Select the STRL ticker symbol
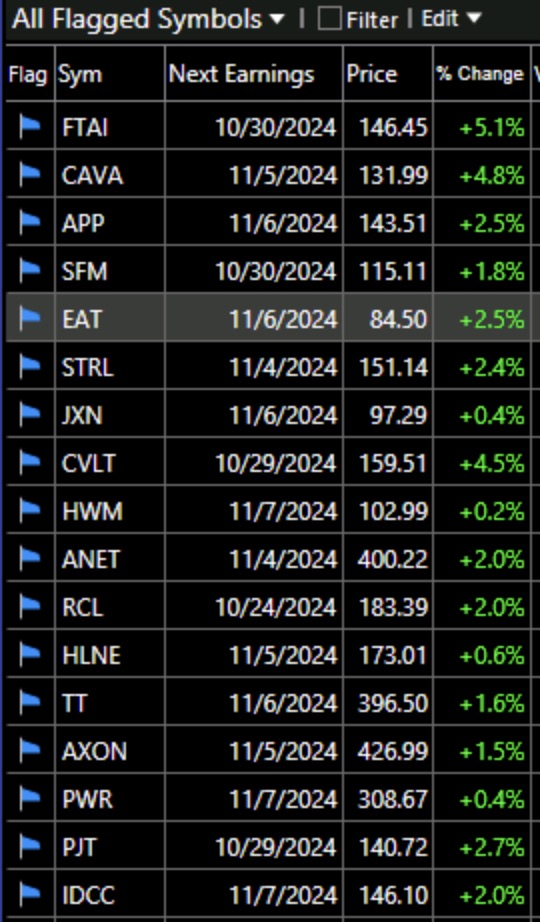The image size is (540, 922). click(x=87, y=367)
